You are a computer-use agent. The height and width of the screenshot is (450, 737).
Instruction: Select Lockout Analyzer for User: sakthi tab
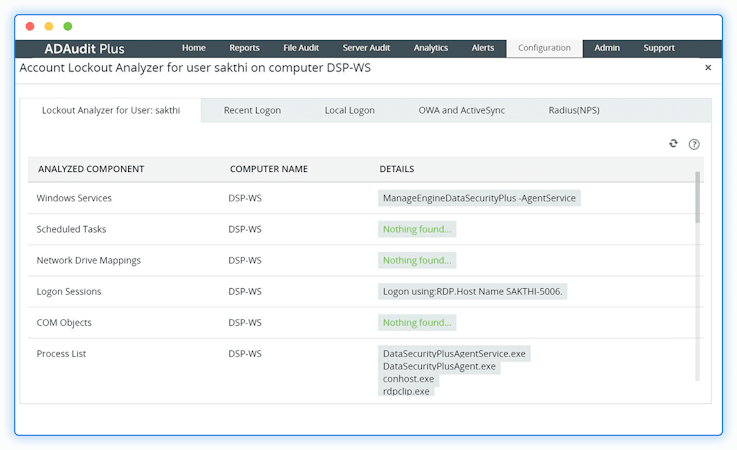pos(111,110)
